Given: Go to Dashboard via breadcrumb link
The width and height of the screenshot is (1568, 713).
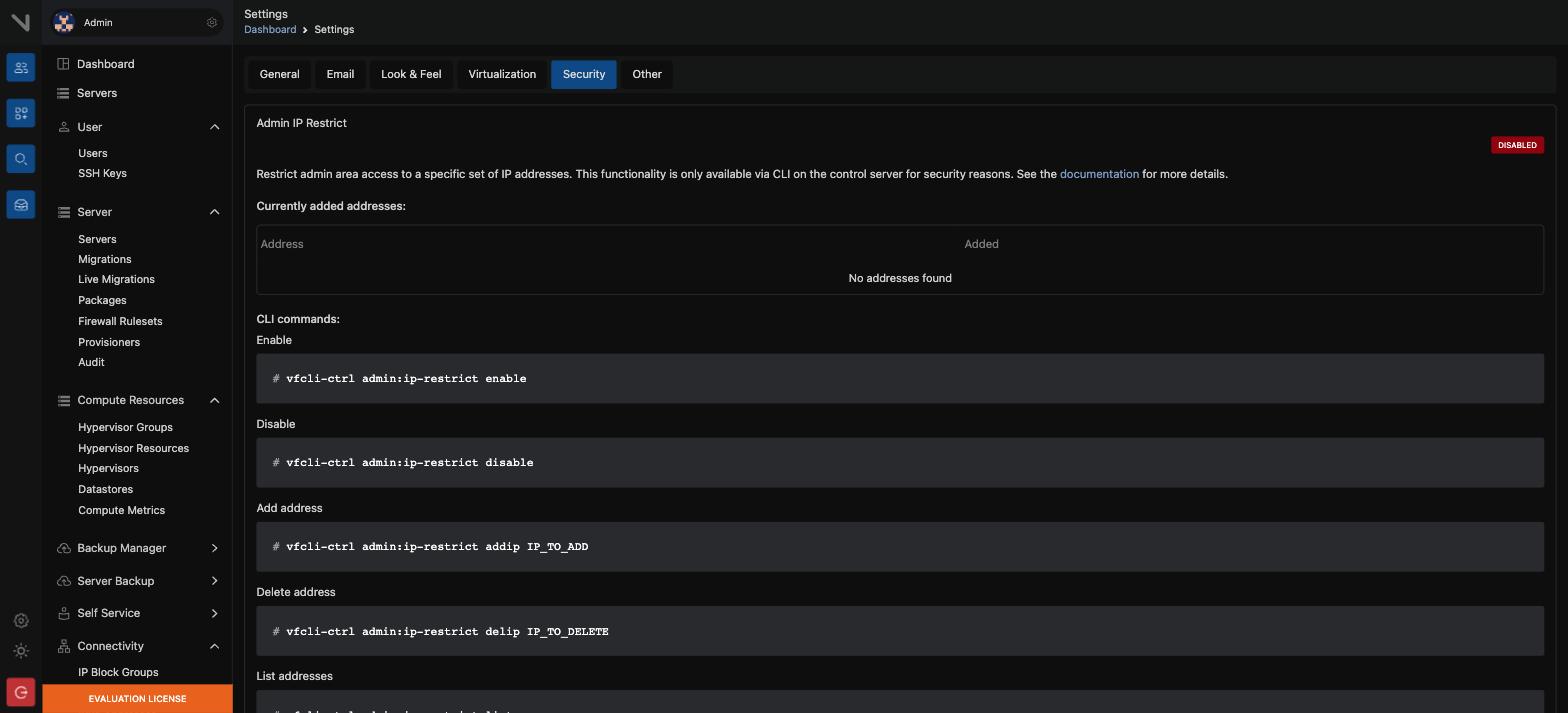Looking at the screenshot, I should click(x=270, y=29).
